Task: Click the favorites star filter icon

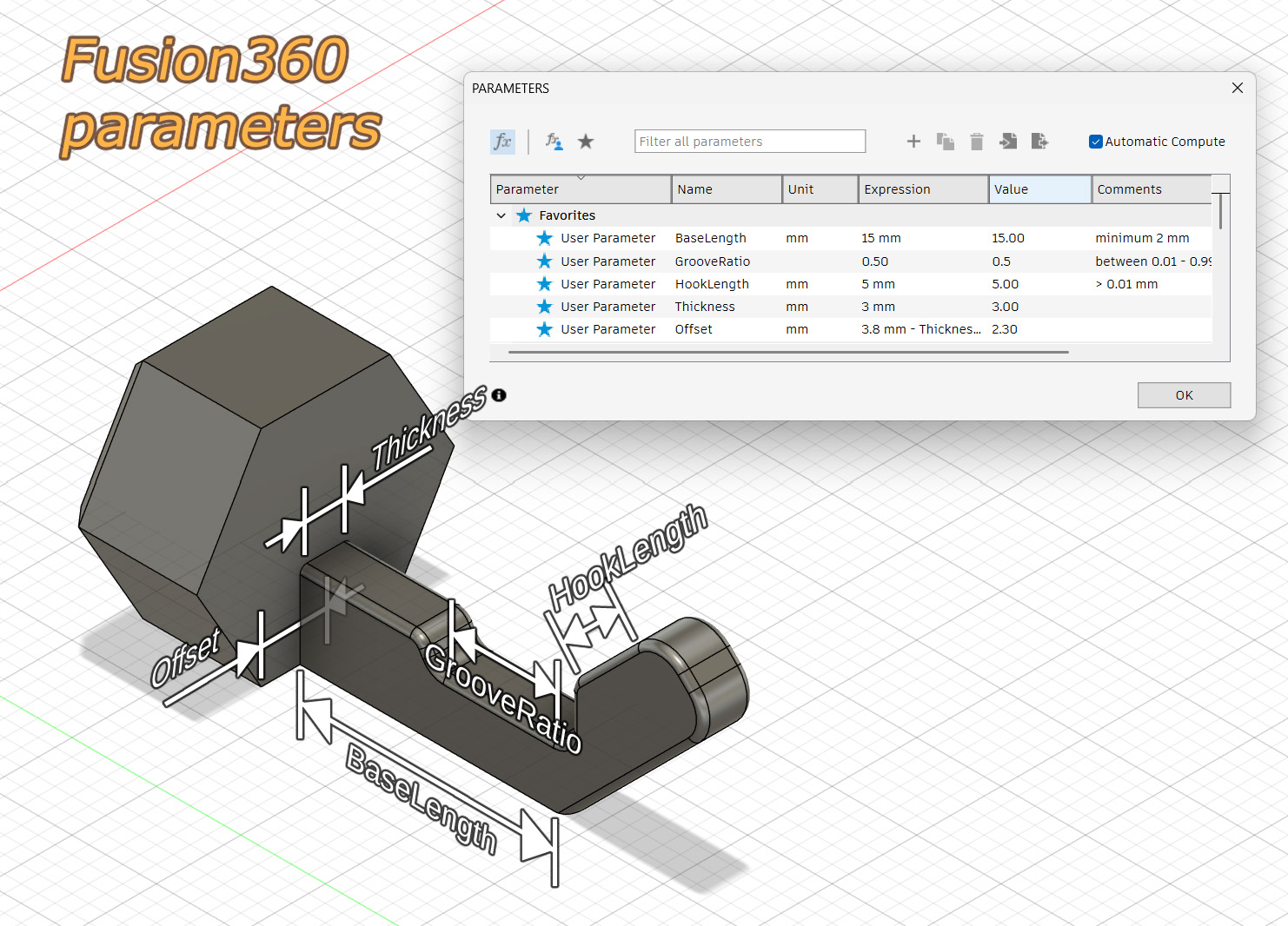Action: click(586, 142)
